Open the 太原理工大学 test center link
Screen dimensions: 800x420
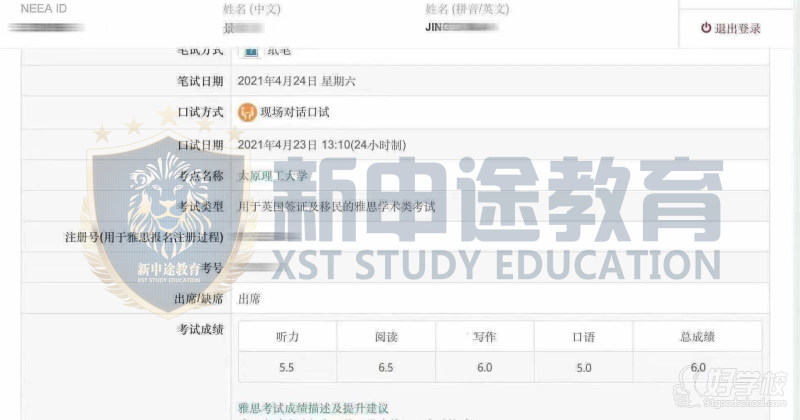(272, 175)
